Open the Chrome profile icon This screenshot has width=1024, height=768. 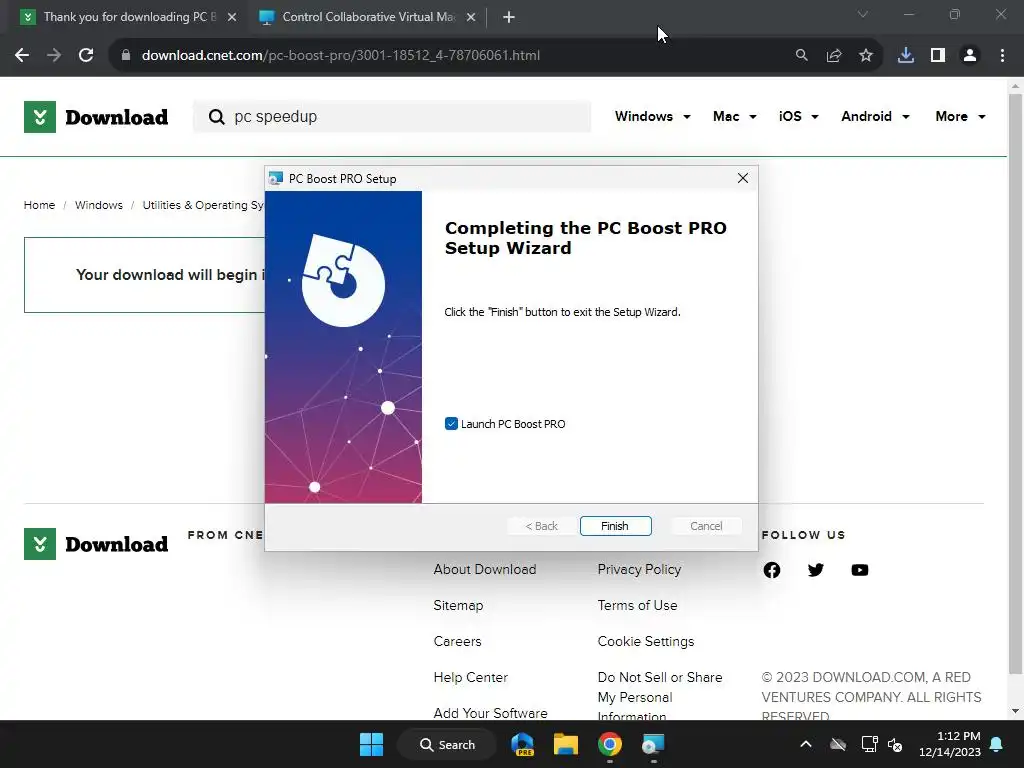970,56
